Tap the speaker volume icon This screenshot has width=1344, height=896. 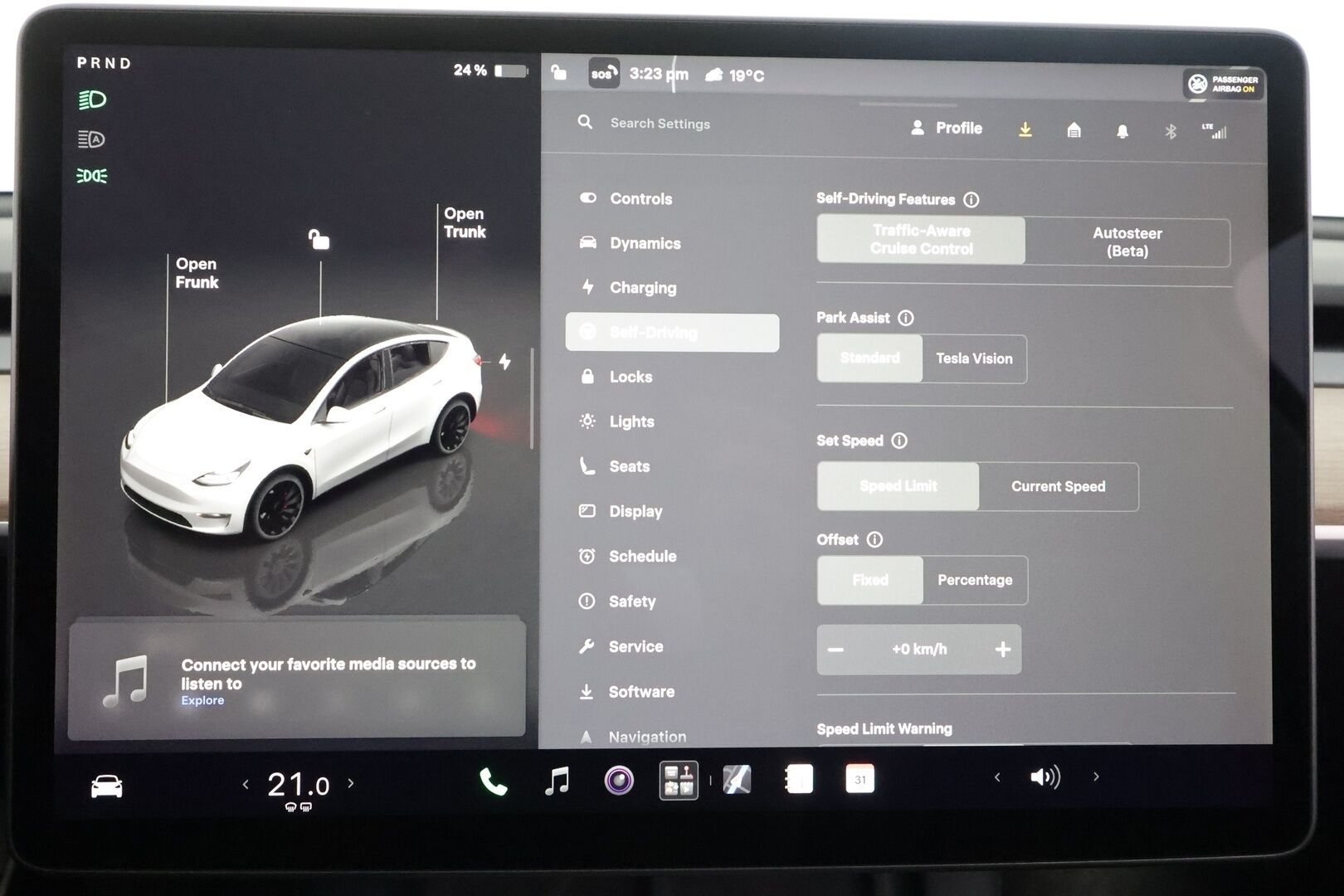pyautogui.click(x=1045, y=777)
